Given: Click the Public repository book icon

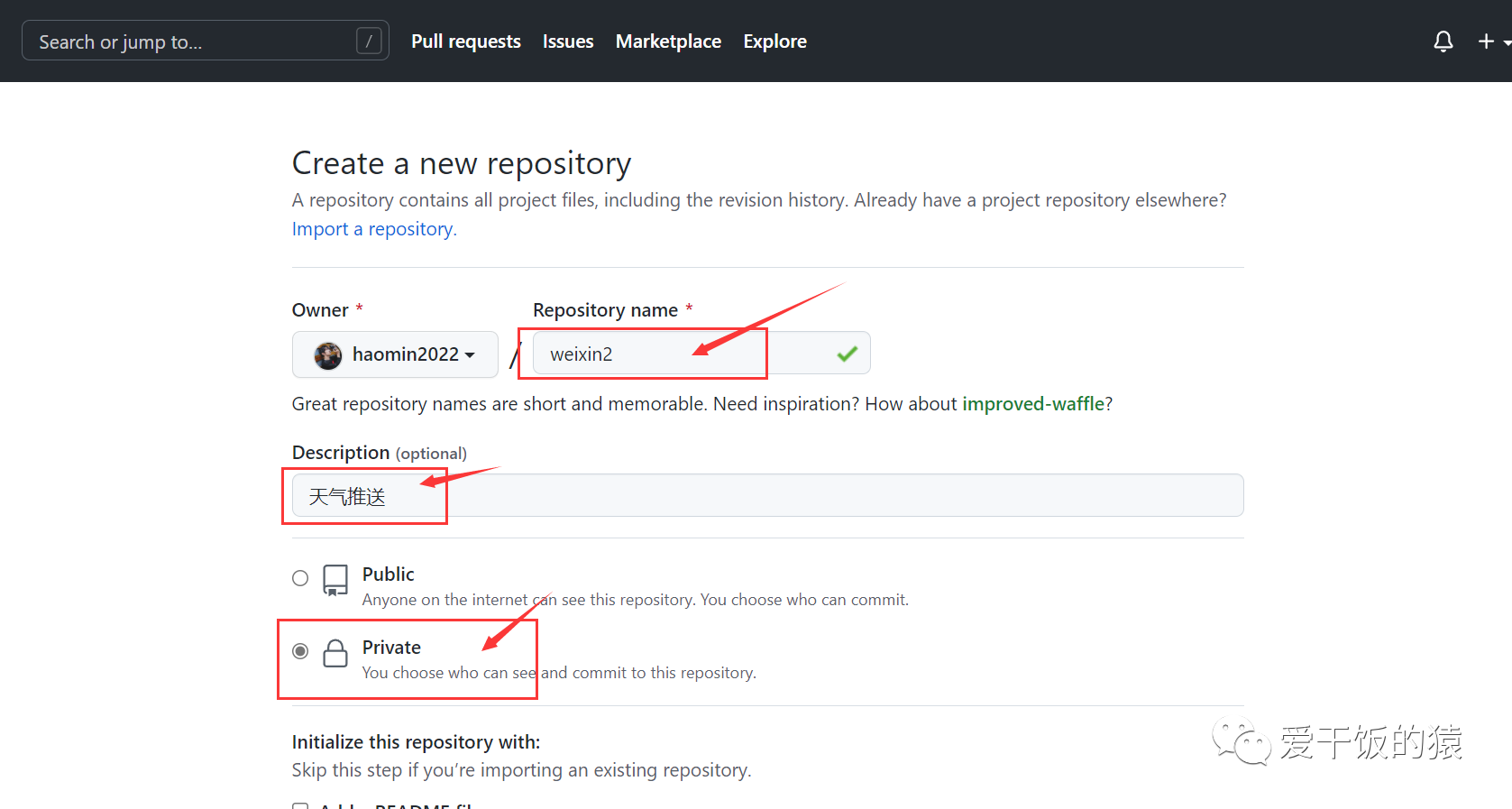Looking at the screenshot, I should 335,580.
